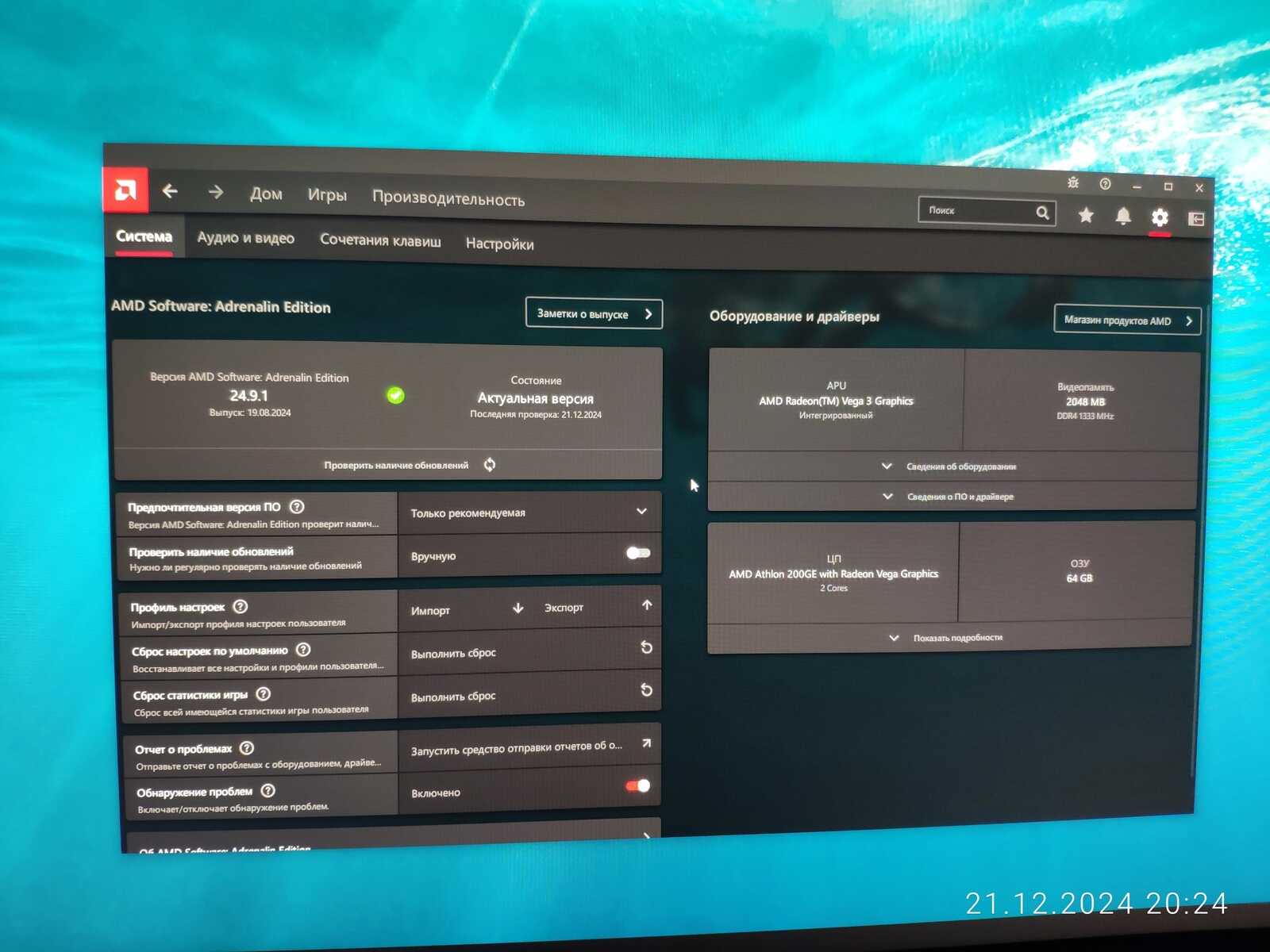This screenshot has height=952, width=1270.
Task: Click 'Последняя проверка: 21.12.2024'
Action: pos(536,414)
